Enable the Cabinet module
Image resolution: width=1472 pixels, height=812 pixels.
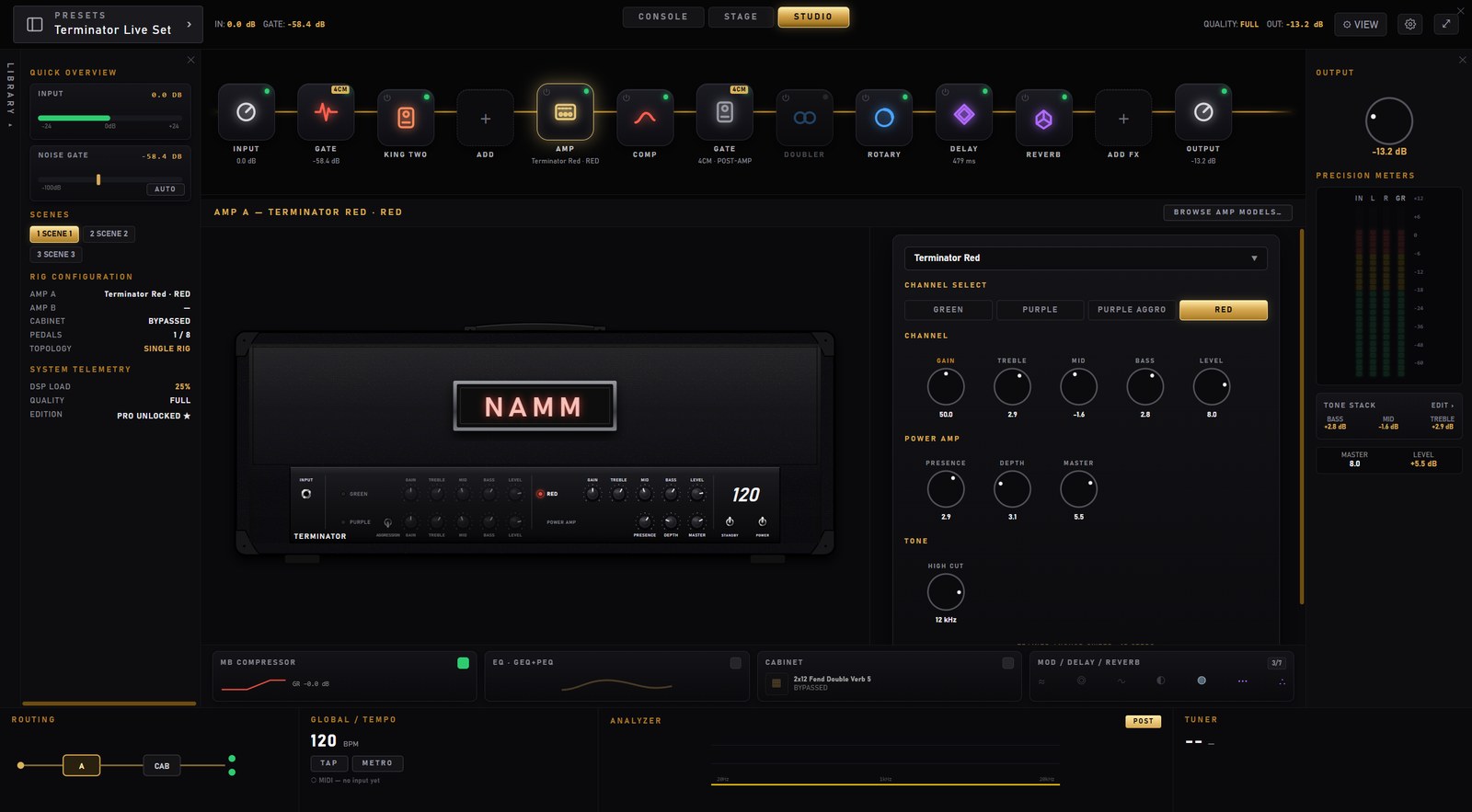[x=1008, y=663]
